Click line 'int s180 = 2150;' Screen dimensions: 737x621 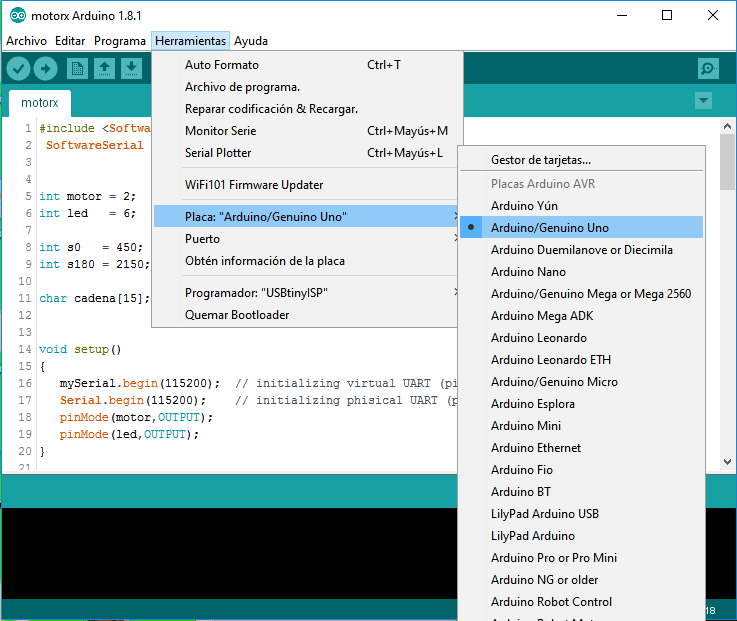[x=94, y=264]
